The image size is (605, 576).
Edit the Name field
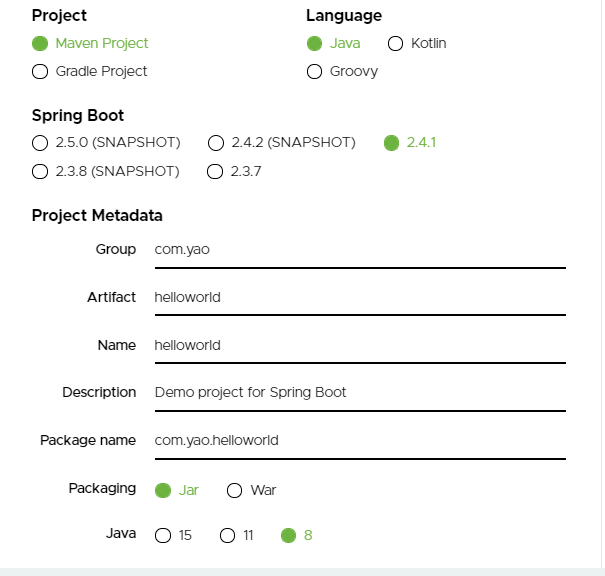click(x=359, y=346)
